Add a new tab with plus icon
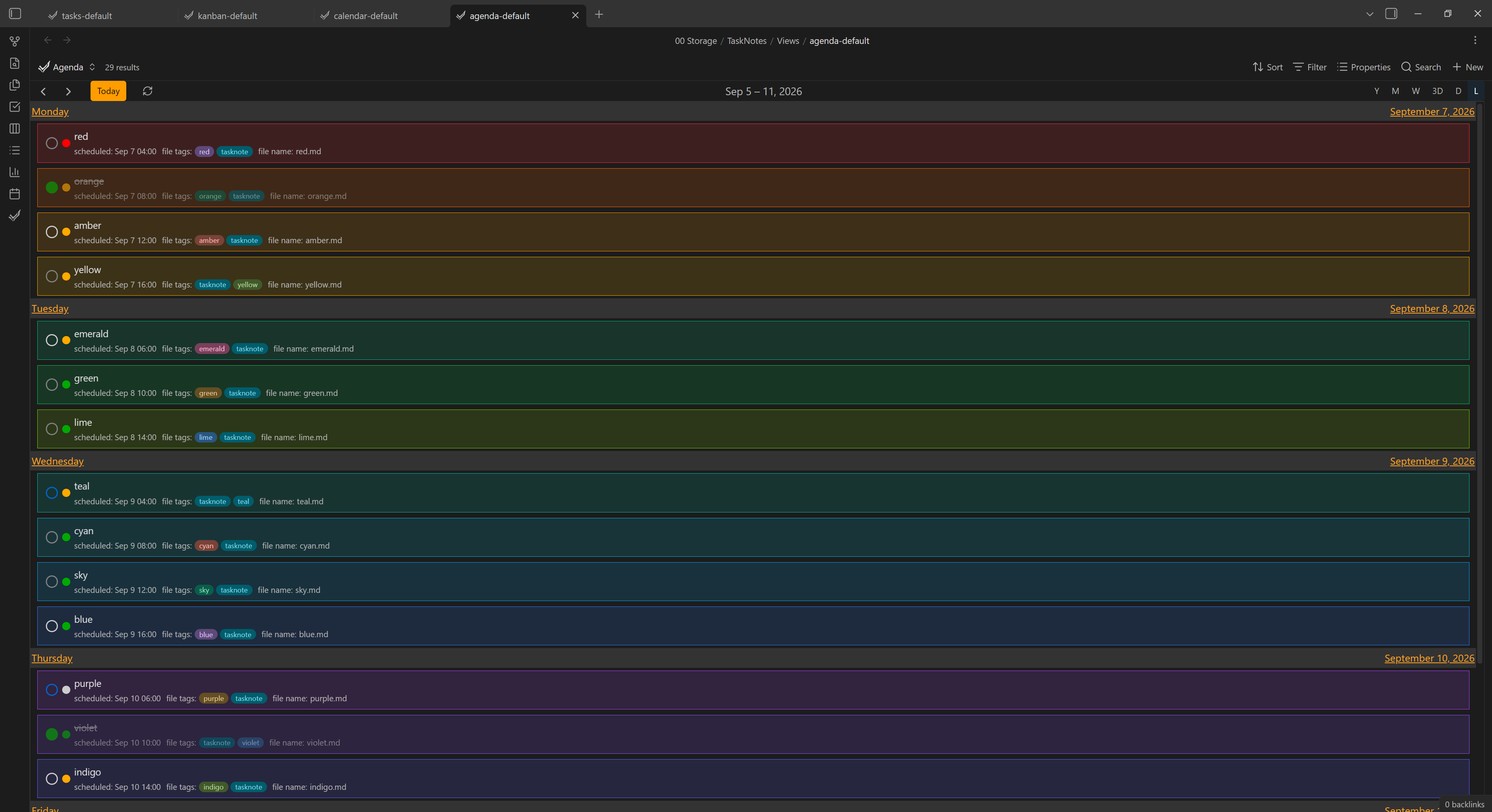The height and width of the screenshot is (812, 1492). tap(599, 14)
